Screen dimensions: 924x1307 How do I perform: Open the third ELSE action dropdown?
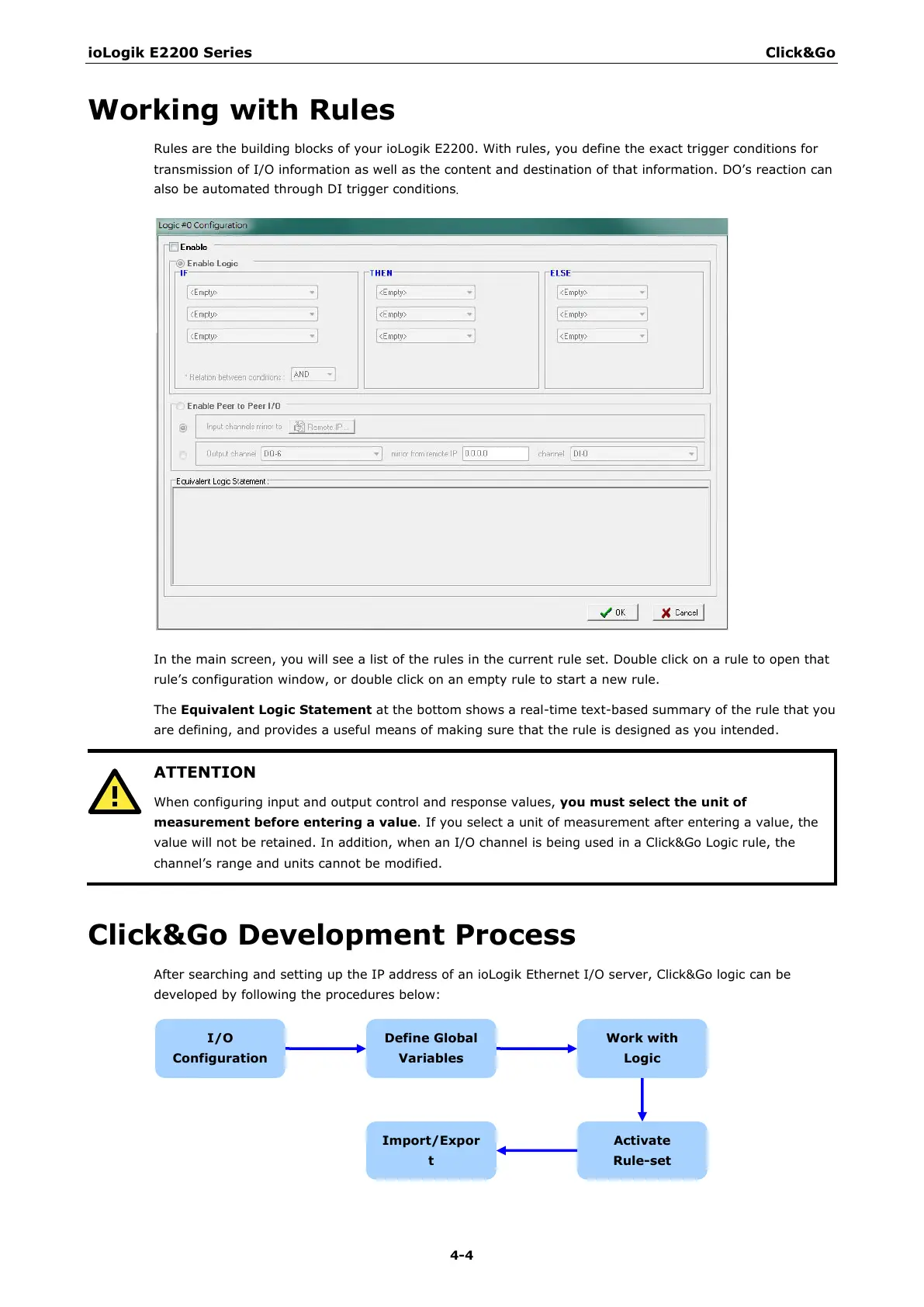pyautogui.click(x=602, y=336)
